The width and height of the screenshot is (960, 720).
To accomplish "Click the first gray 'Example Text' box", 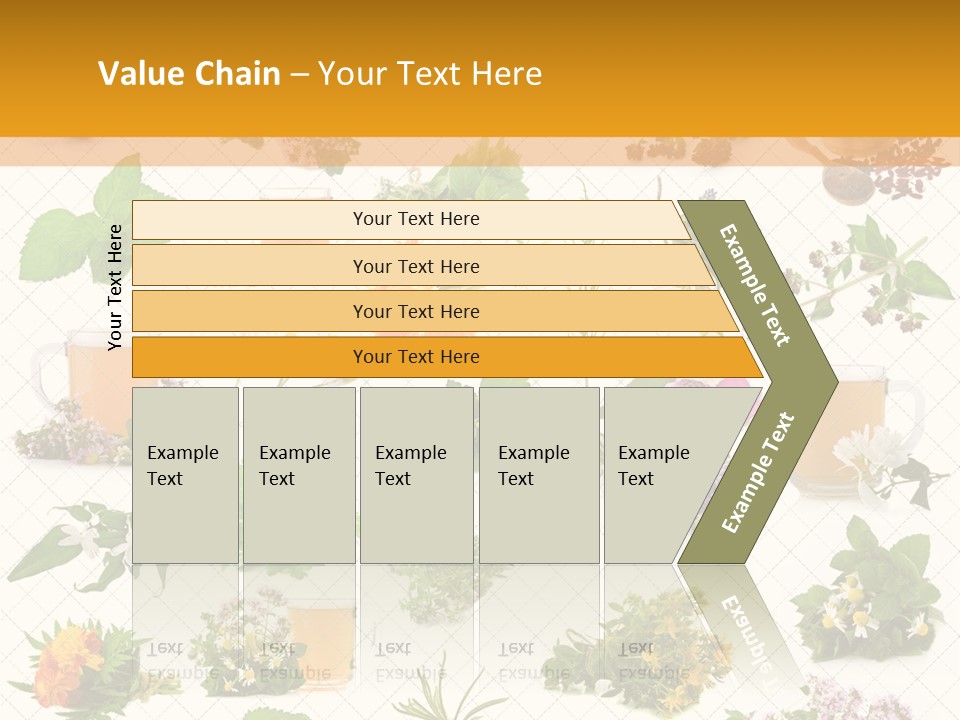I will 185,475.
